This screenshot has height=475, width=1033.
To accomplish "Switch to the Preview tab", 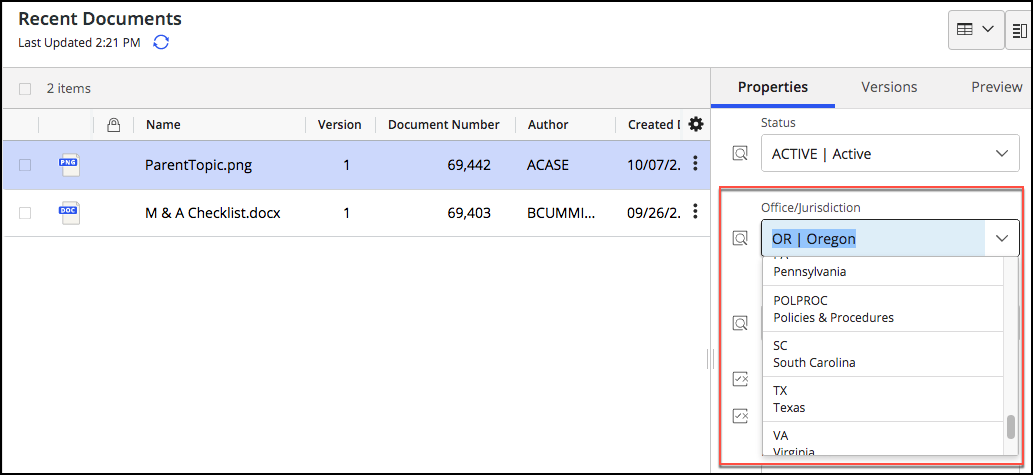I will (x=996, y=87).
